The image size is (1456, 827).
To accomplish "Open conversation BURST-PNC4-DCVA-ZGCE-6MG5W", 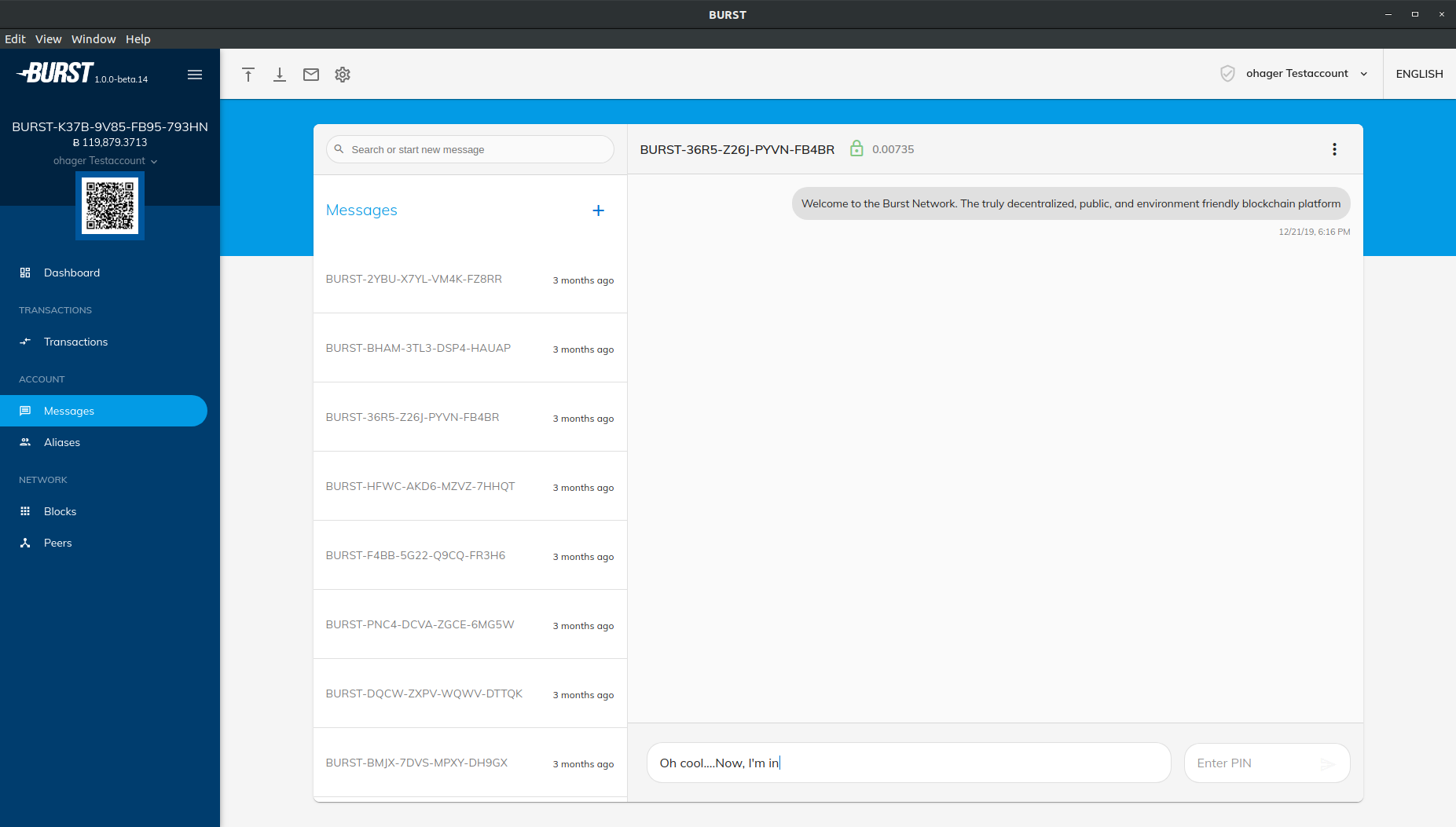I will pos(470,624).
